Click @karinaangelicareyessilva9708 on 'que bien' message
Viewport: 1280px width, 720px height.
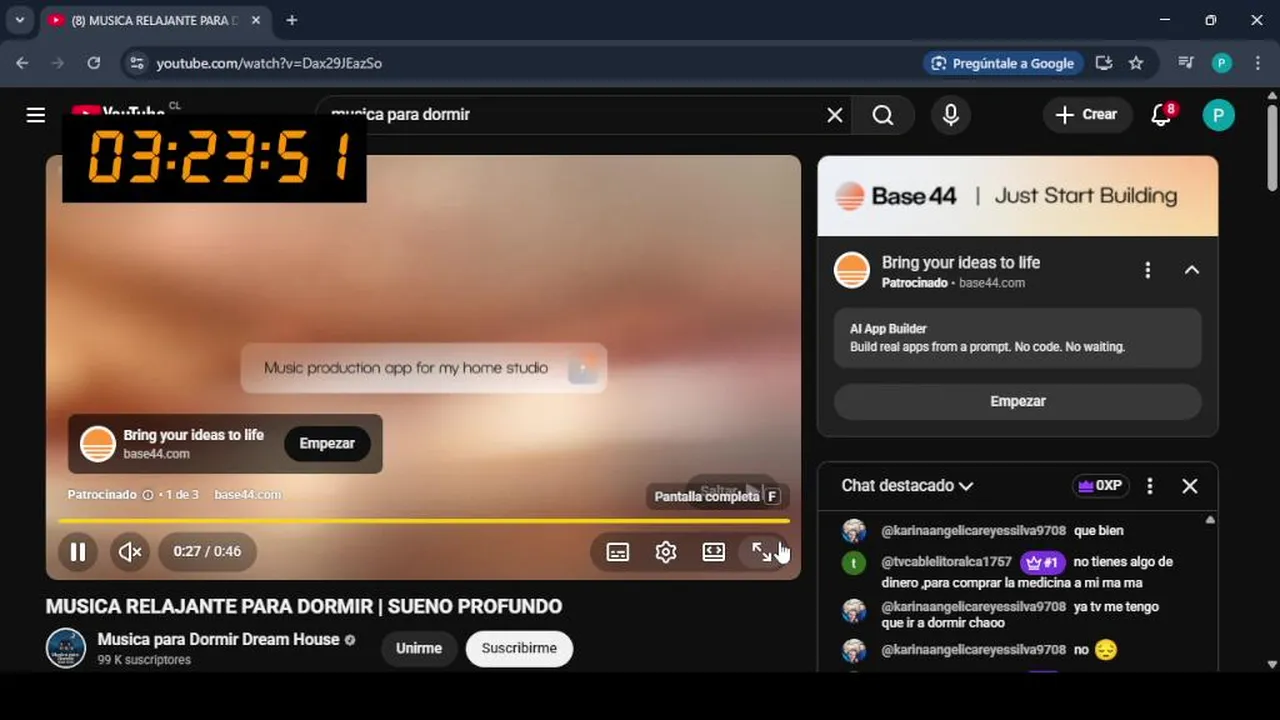(x=973, y=531)
